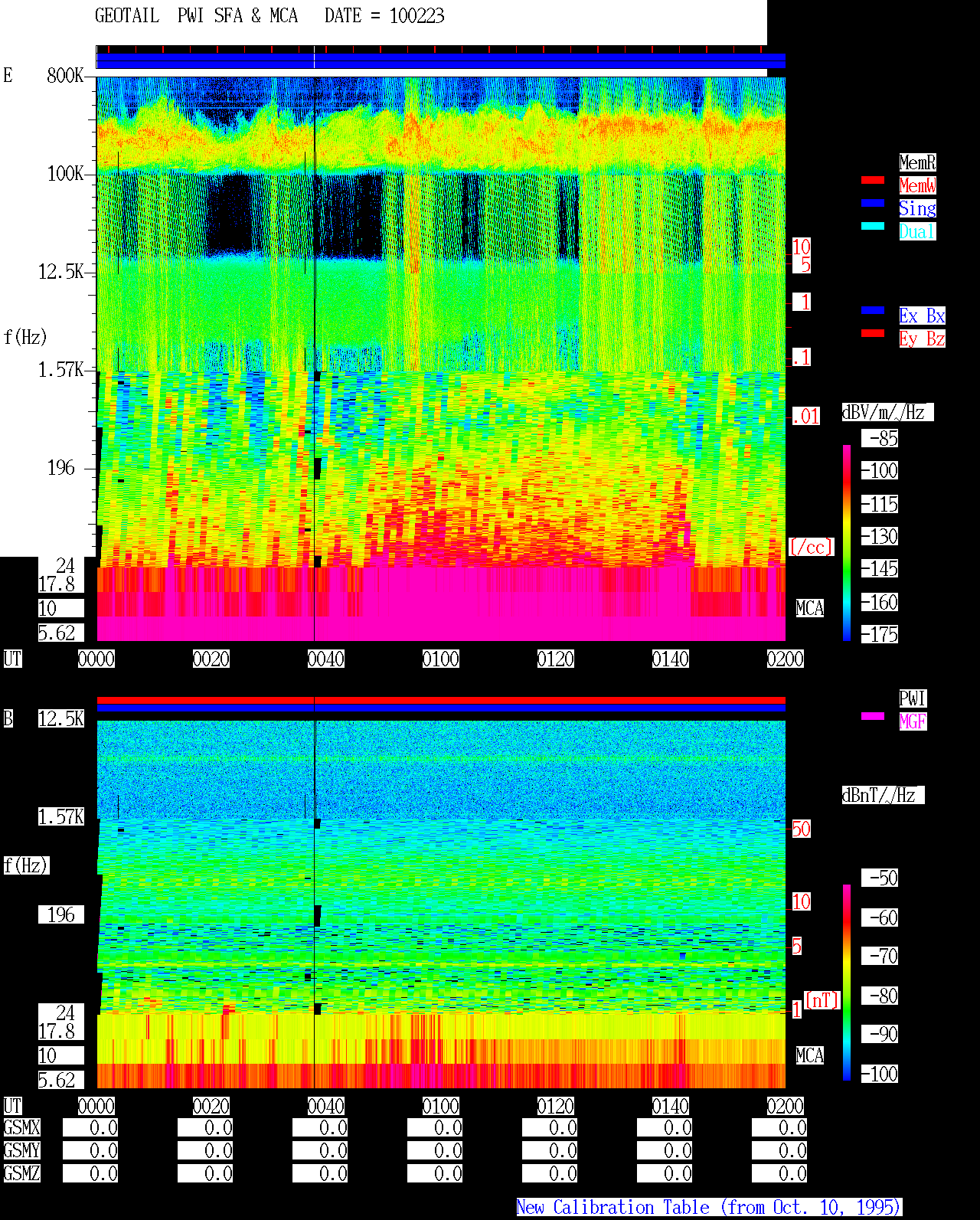980x1220 pixels.
Task: Click the '-115' color scale value
Action: tap(880, 504)
